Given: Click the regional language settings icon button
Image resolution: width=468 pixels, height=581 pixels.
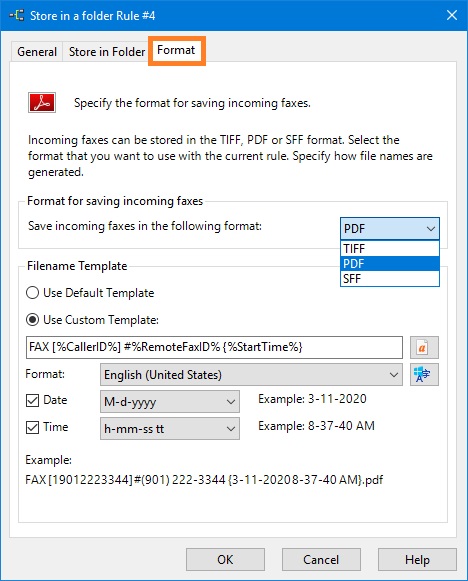Looking at the screenshot, I should (424, 375).
